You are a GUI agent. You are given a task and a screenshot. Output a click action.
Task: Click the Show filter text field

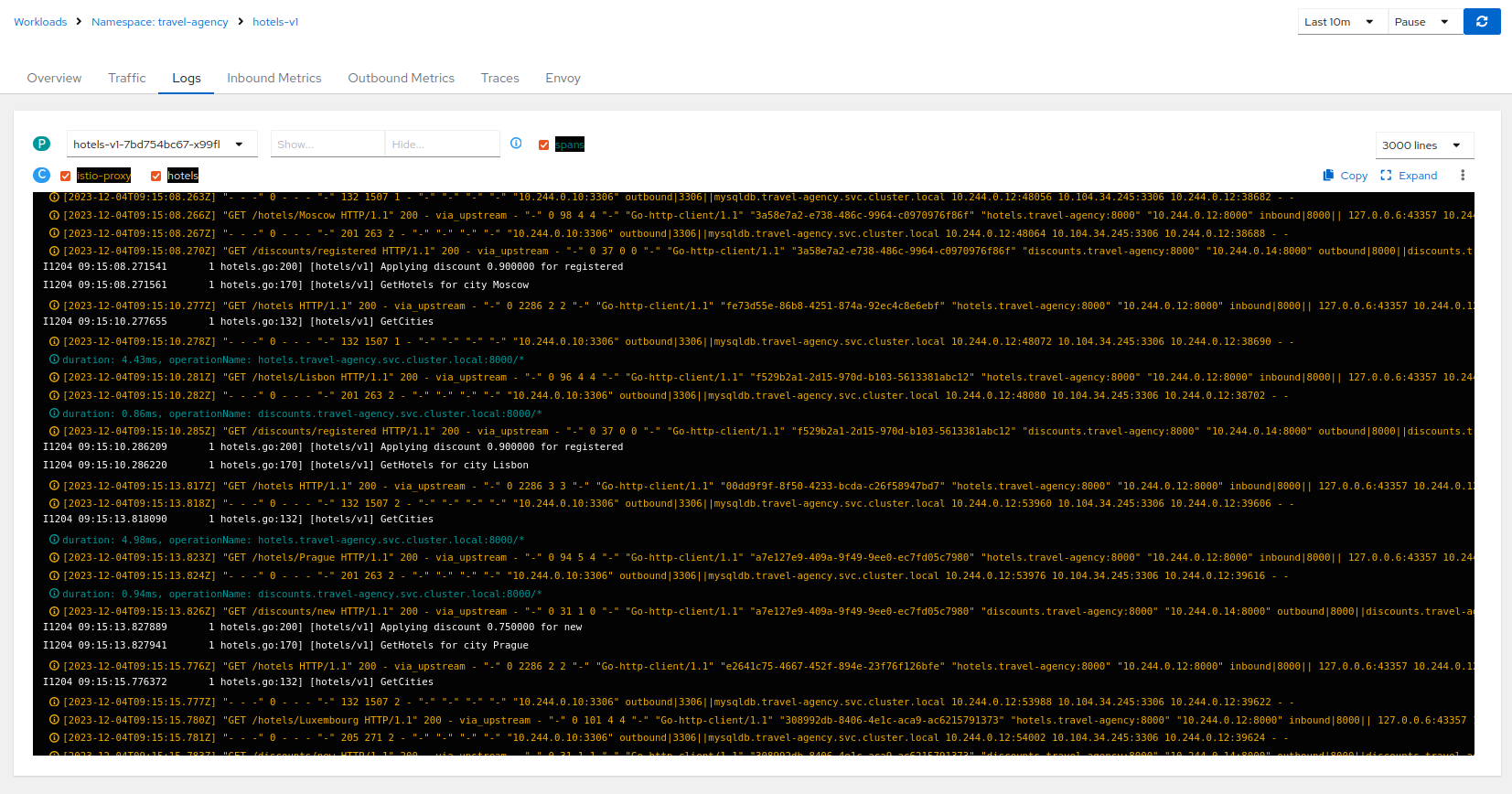(327, 145)
